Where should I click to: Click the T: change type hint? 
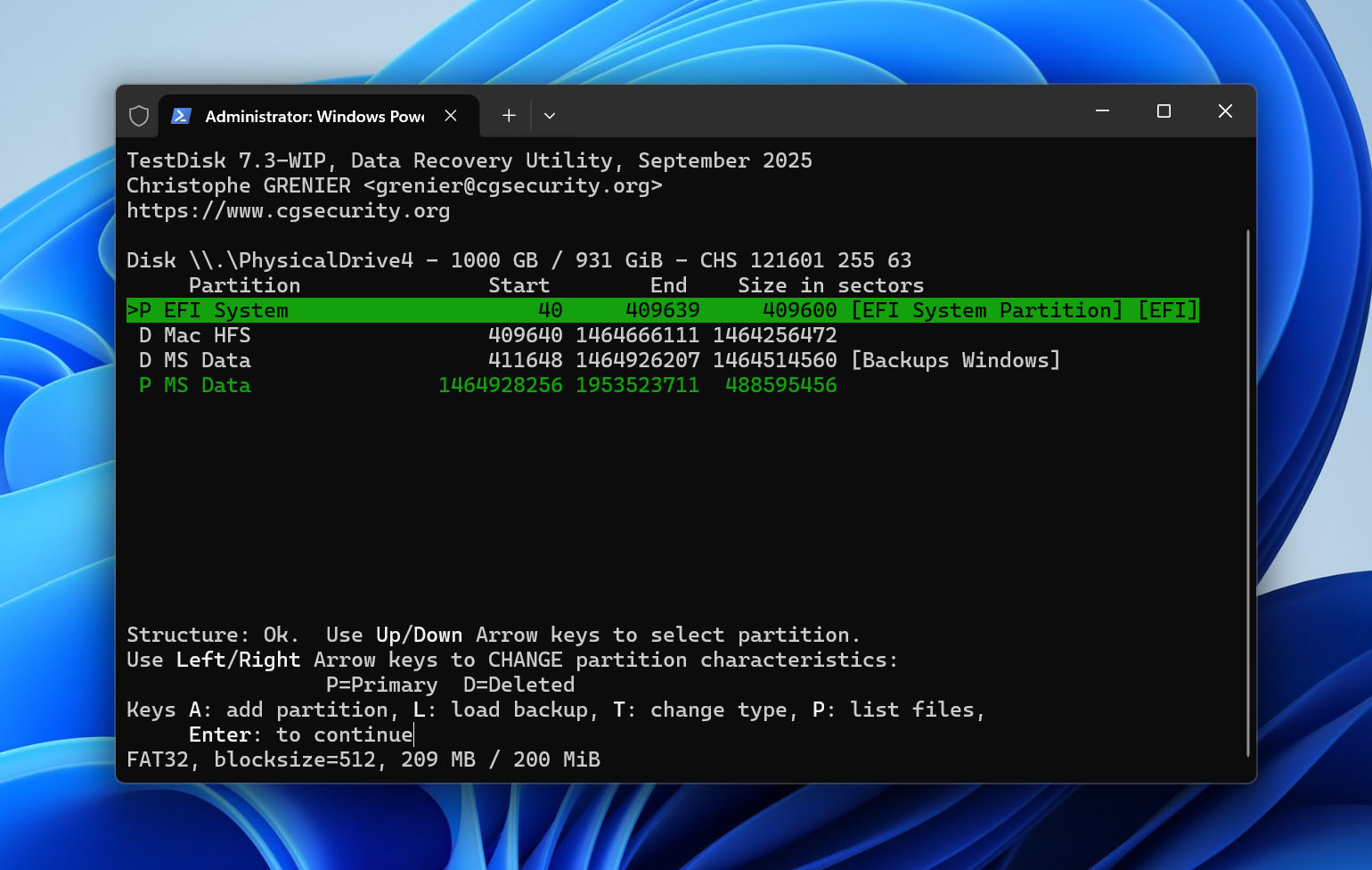[x=705, y=710]
